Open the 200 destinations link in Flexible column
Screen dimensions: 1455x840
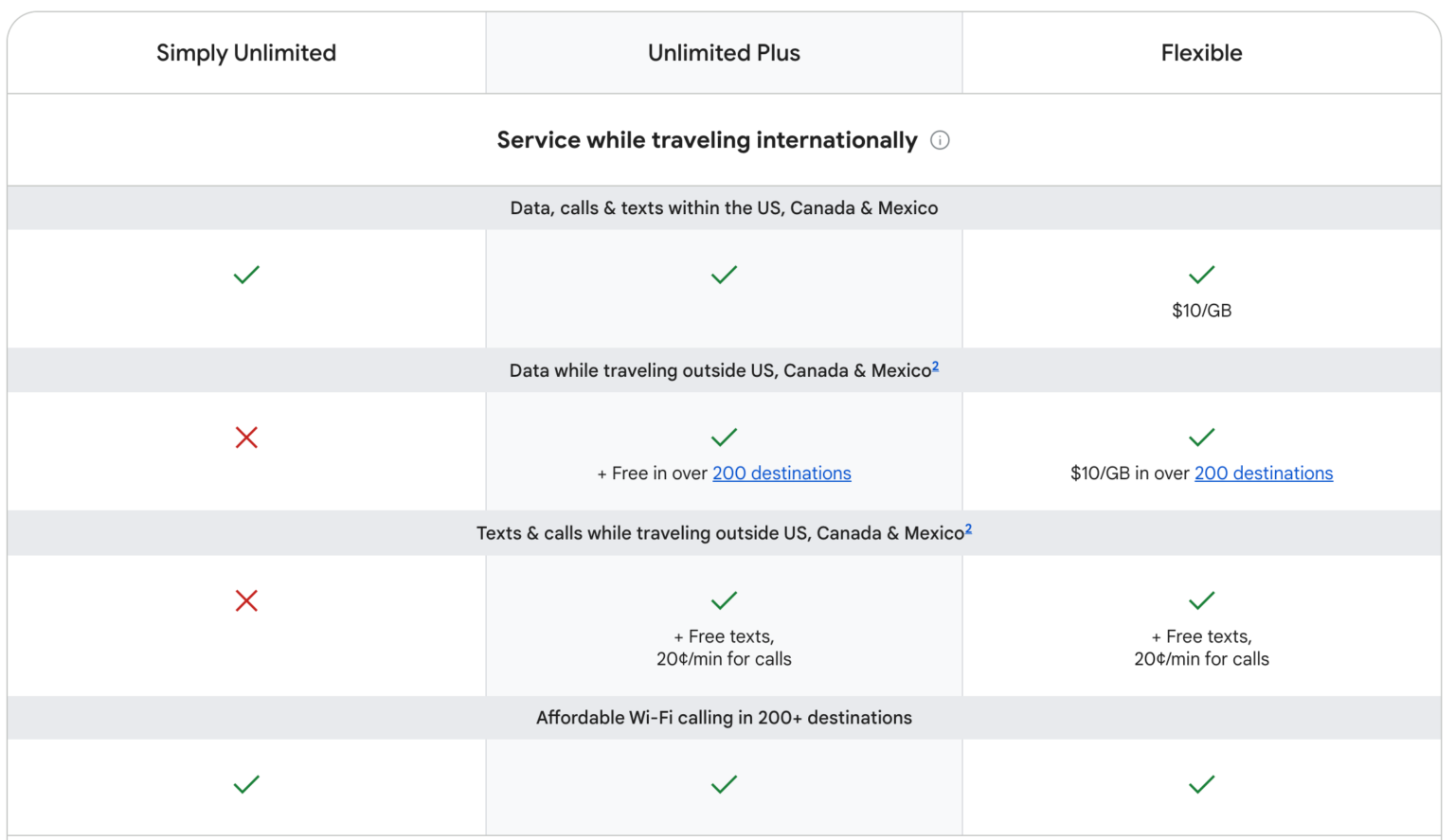(1264, 473)
